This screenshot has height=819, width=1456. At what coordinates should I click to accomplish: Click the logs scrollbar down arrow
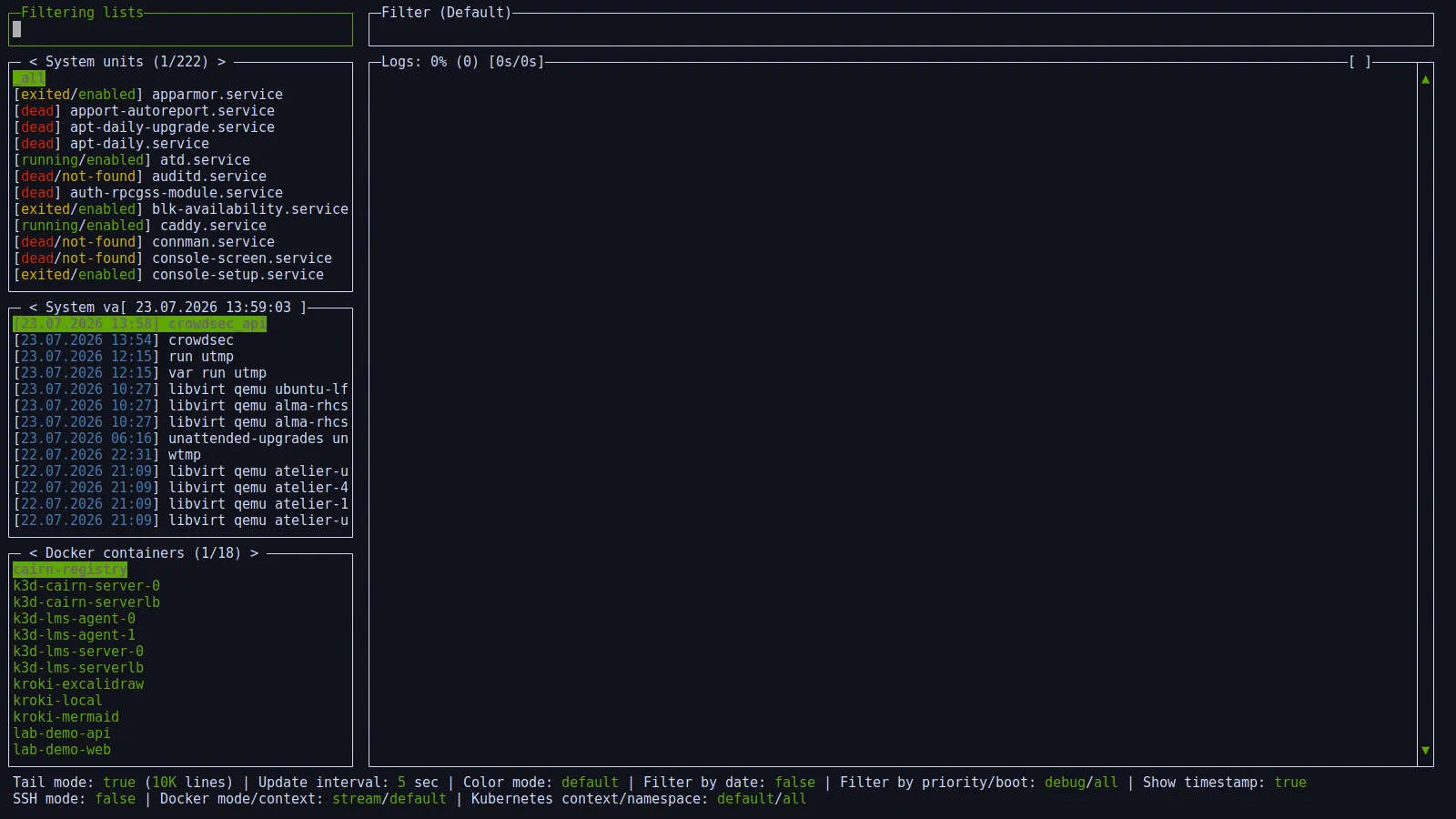click(x=1425, y=751)
